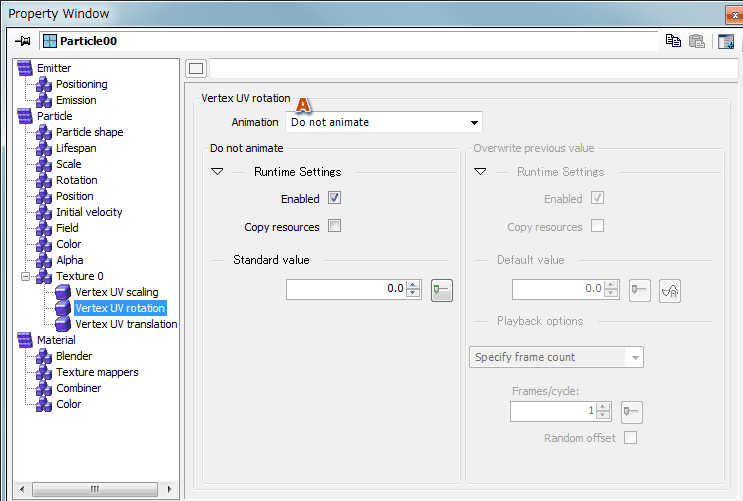Image resolution: width=743 pixels, height=501 pixels.
Task: Click the paste icon in the header
Action: [x=697, y=41]
